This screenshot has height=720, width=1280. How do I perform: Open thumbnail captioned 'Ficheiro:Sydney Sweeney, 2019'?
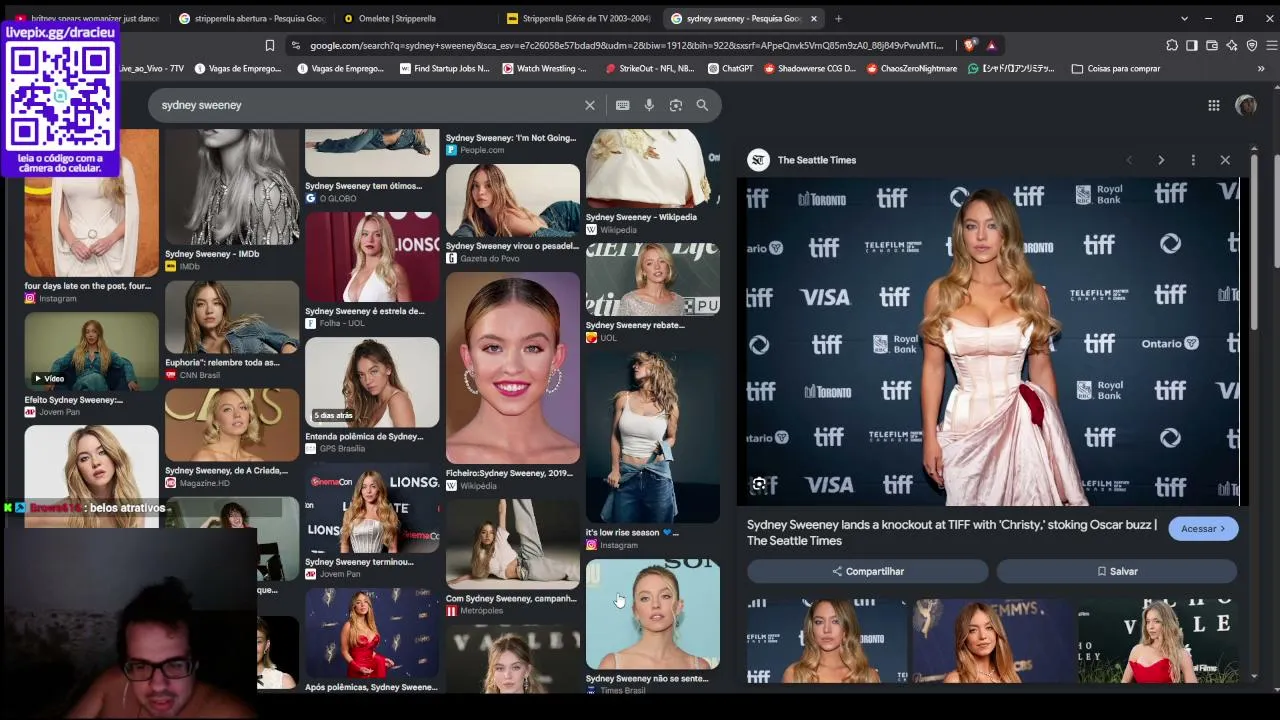click(x=512, y=369)
